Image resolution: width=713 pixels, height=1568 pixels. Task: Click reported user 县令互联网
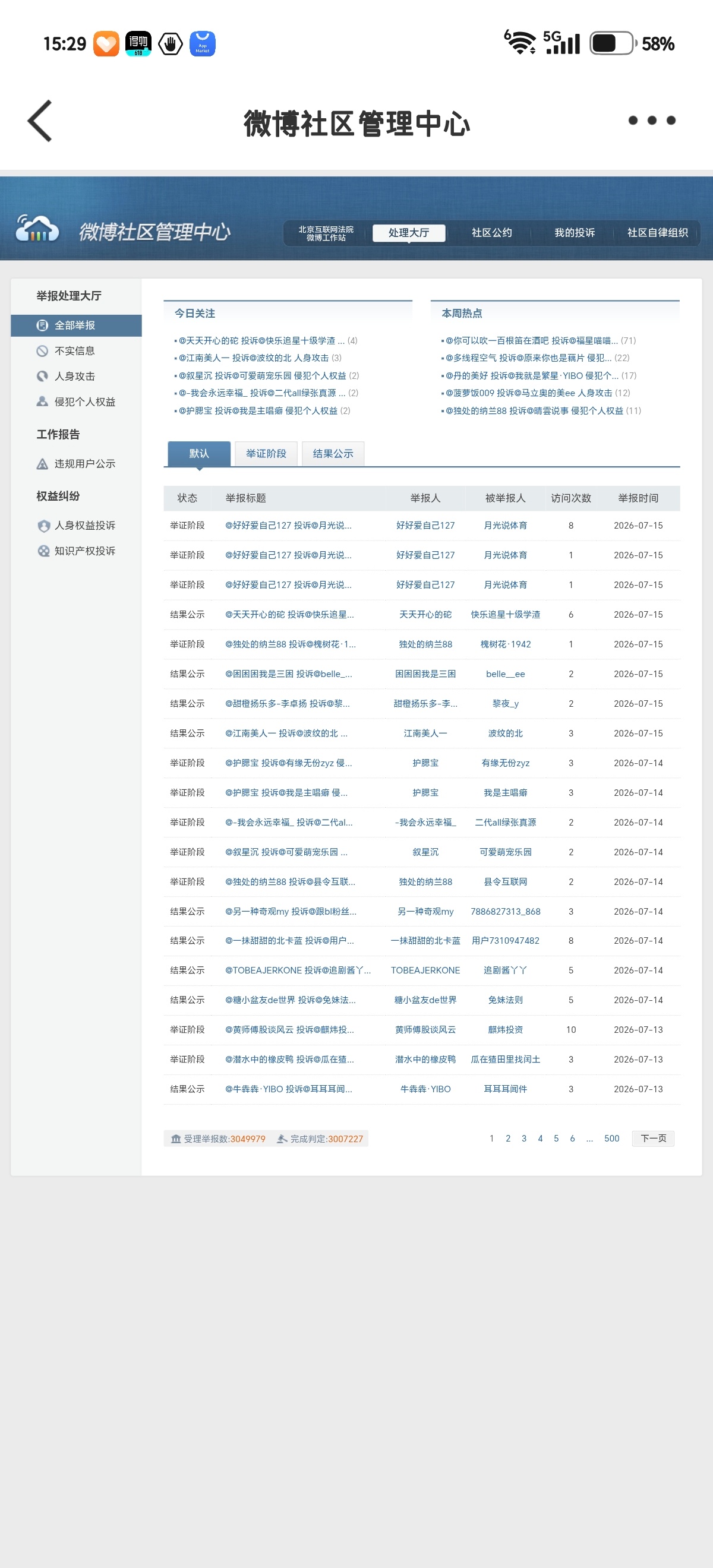click(506, 882)
